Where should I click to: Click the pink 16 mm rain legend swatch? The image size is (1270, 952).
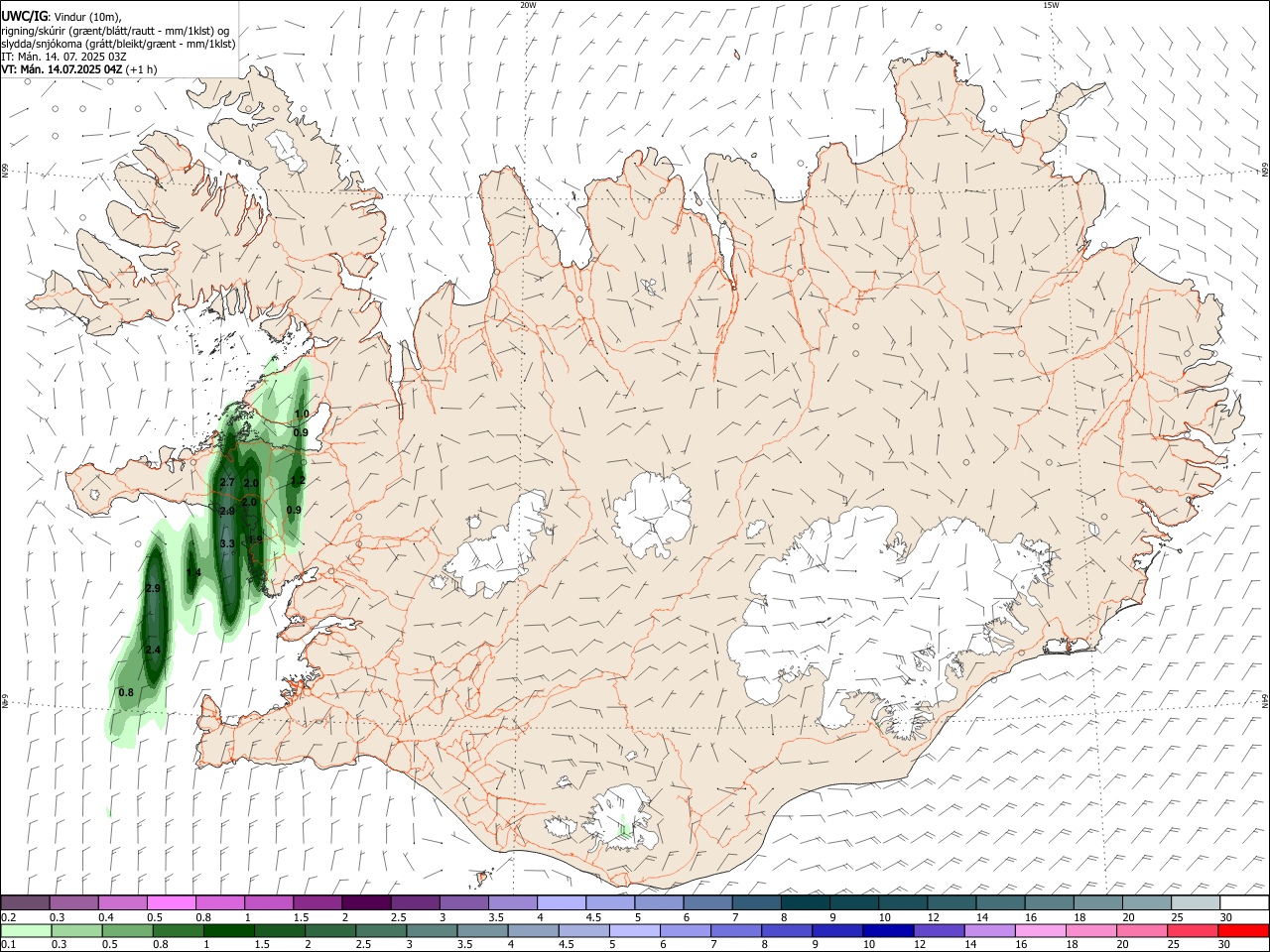(1039, 931)
